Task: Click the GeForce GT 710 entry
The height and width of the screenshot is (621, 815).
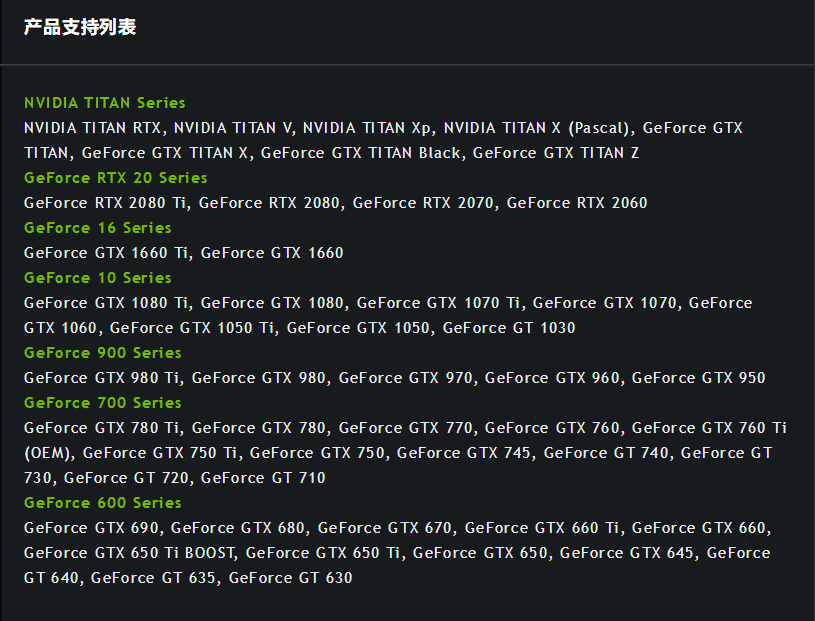Action: click(263, 478)
